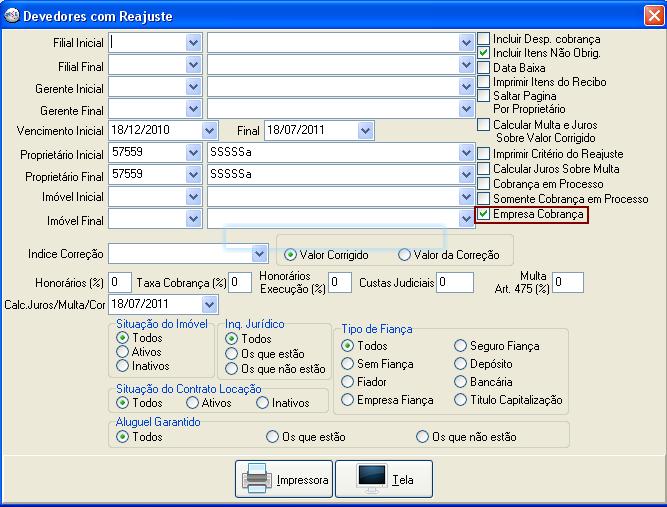The width and height of the screenshot is (667, 507).
Task: Toggle the Empresa Cobrança checkbox
Action: tap(483, 214)
